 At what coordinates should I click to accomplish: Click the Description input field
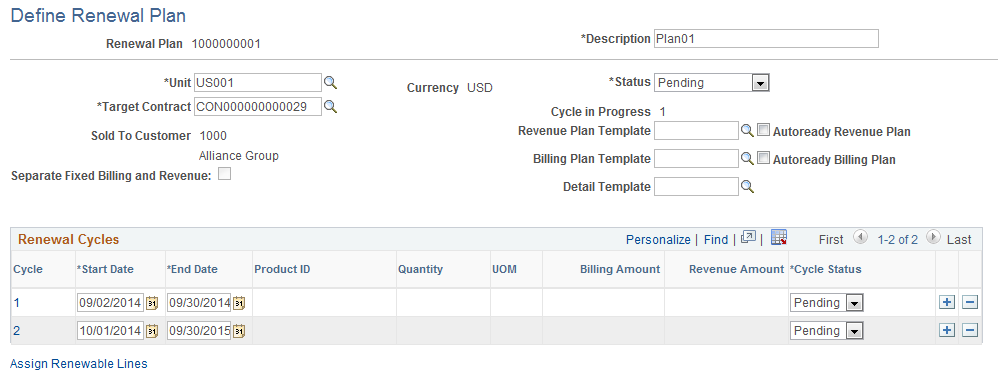pos(766,39)
